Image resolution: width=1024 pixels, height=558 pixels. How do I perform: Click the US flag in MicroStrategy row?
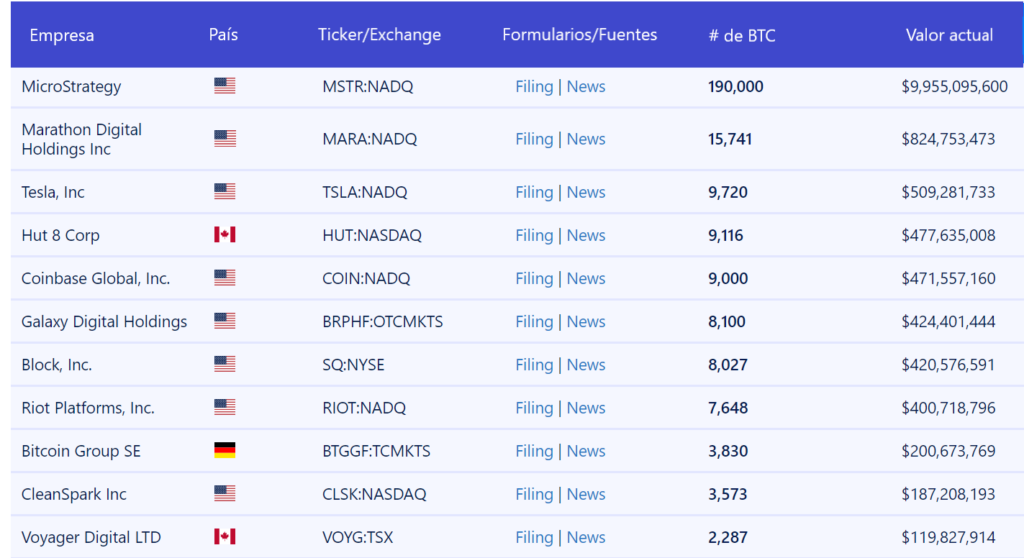coord(225,86)
